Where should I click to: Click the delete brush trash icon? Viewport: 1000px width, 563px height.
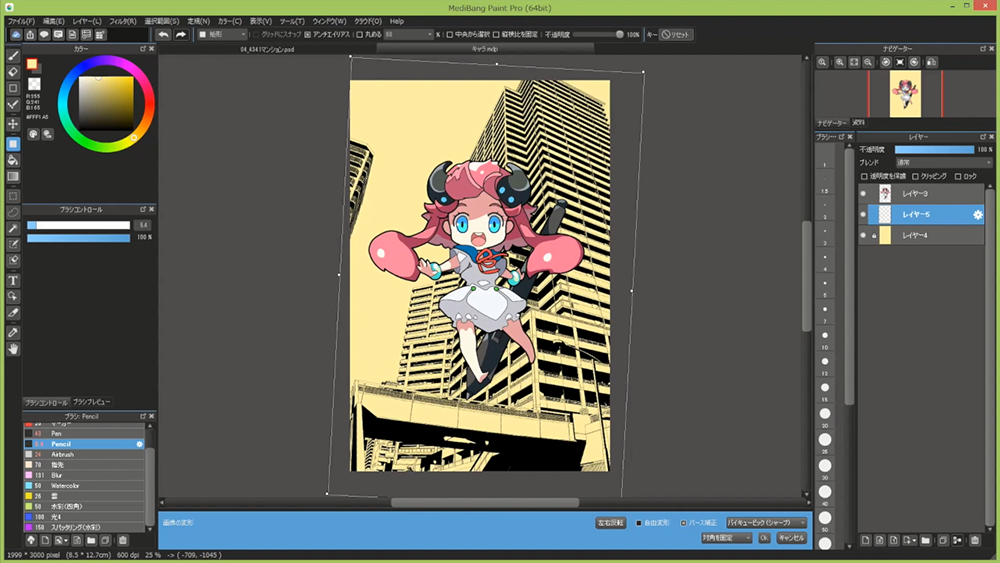tap(123, 540)
